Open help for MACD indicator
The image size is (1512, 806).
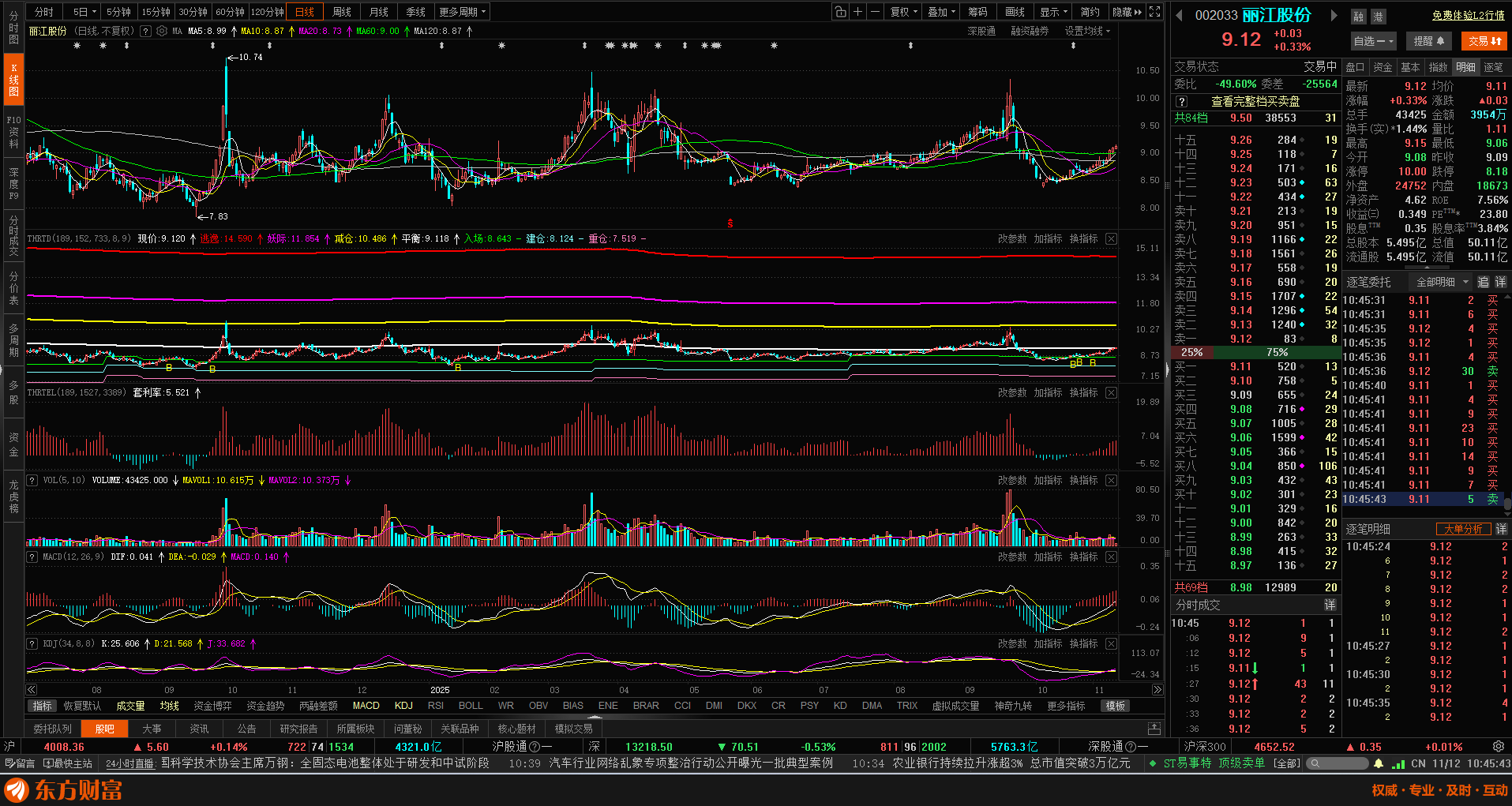[32, 557]
